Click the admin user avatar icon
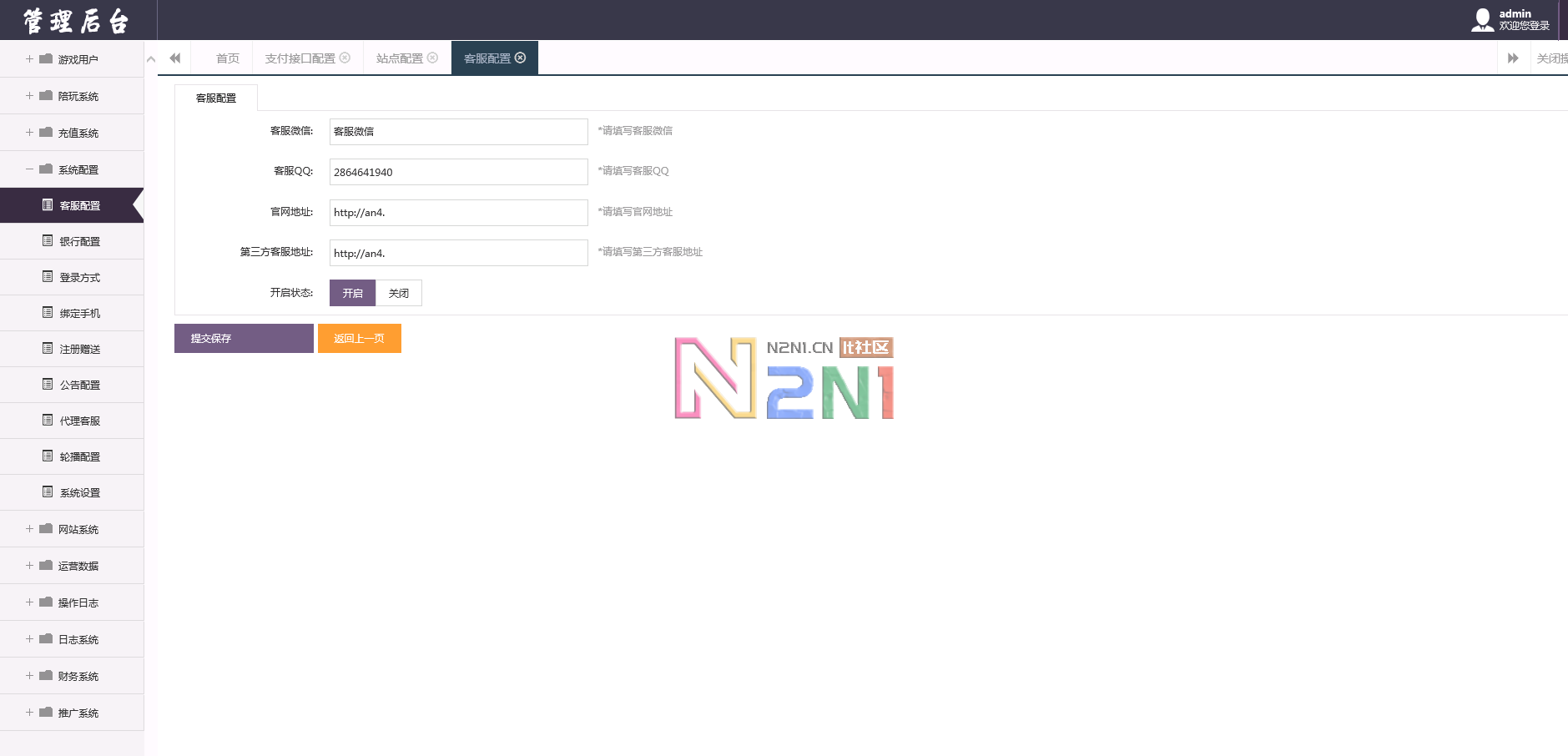This screenshot has height=756, width=1568. [1482, 20]
